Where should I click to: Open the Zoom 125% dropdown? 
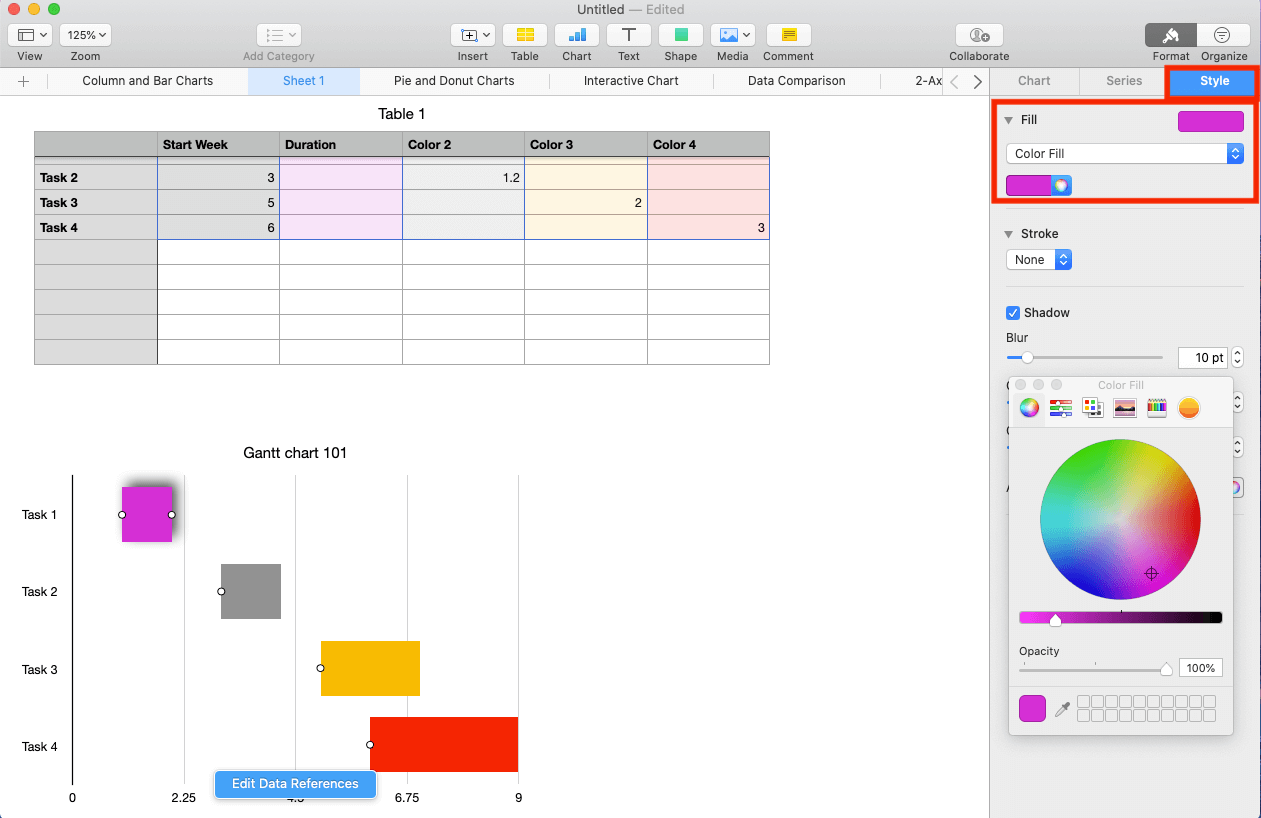tap(85, 35)
